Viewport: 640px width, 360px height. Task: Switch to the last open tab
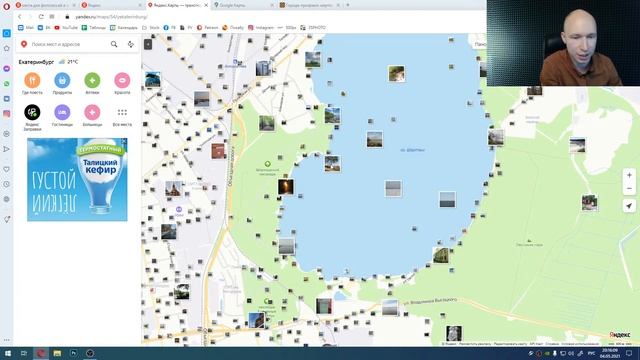309,5
